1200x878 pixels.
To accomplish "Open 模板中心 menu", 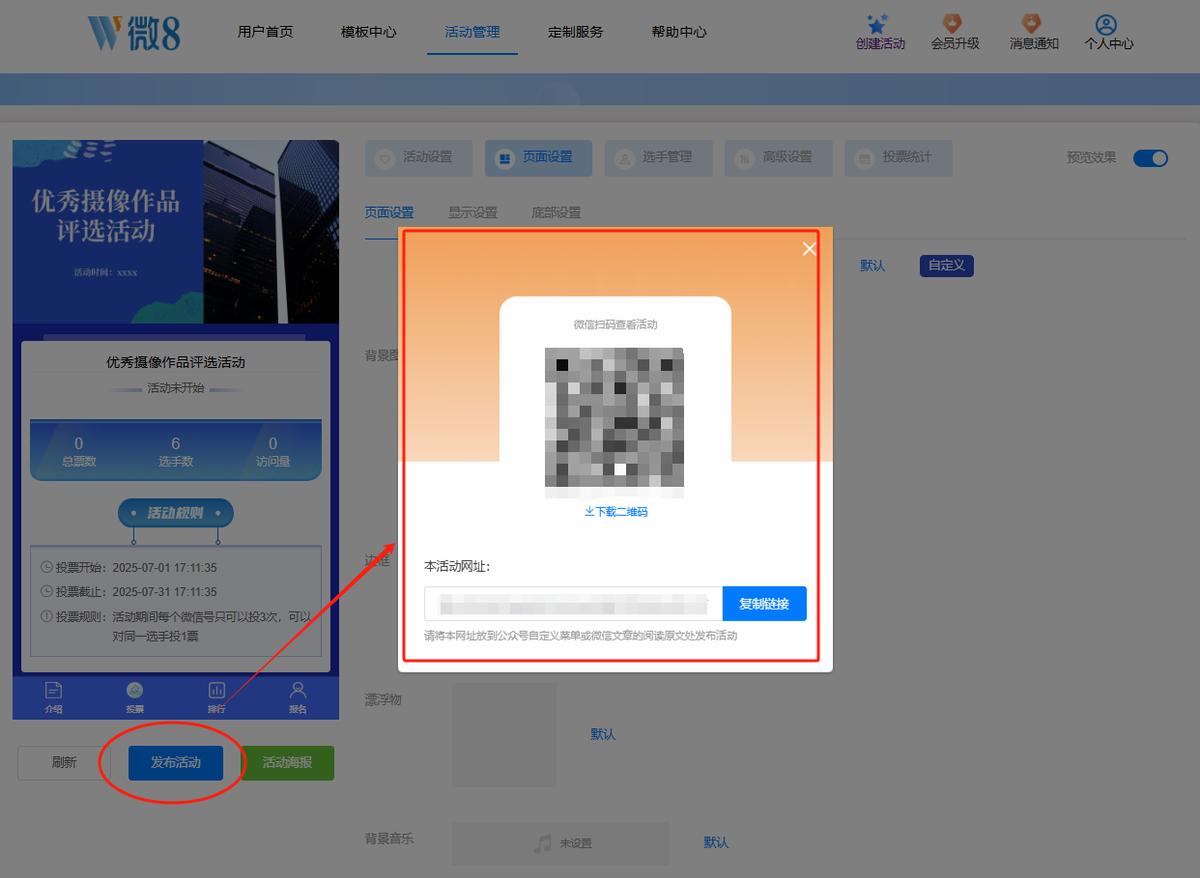I will 368,32.
